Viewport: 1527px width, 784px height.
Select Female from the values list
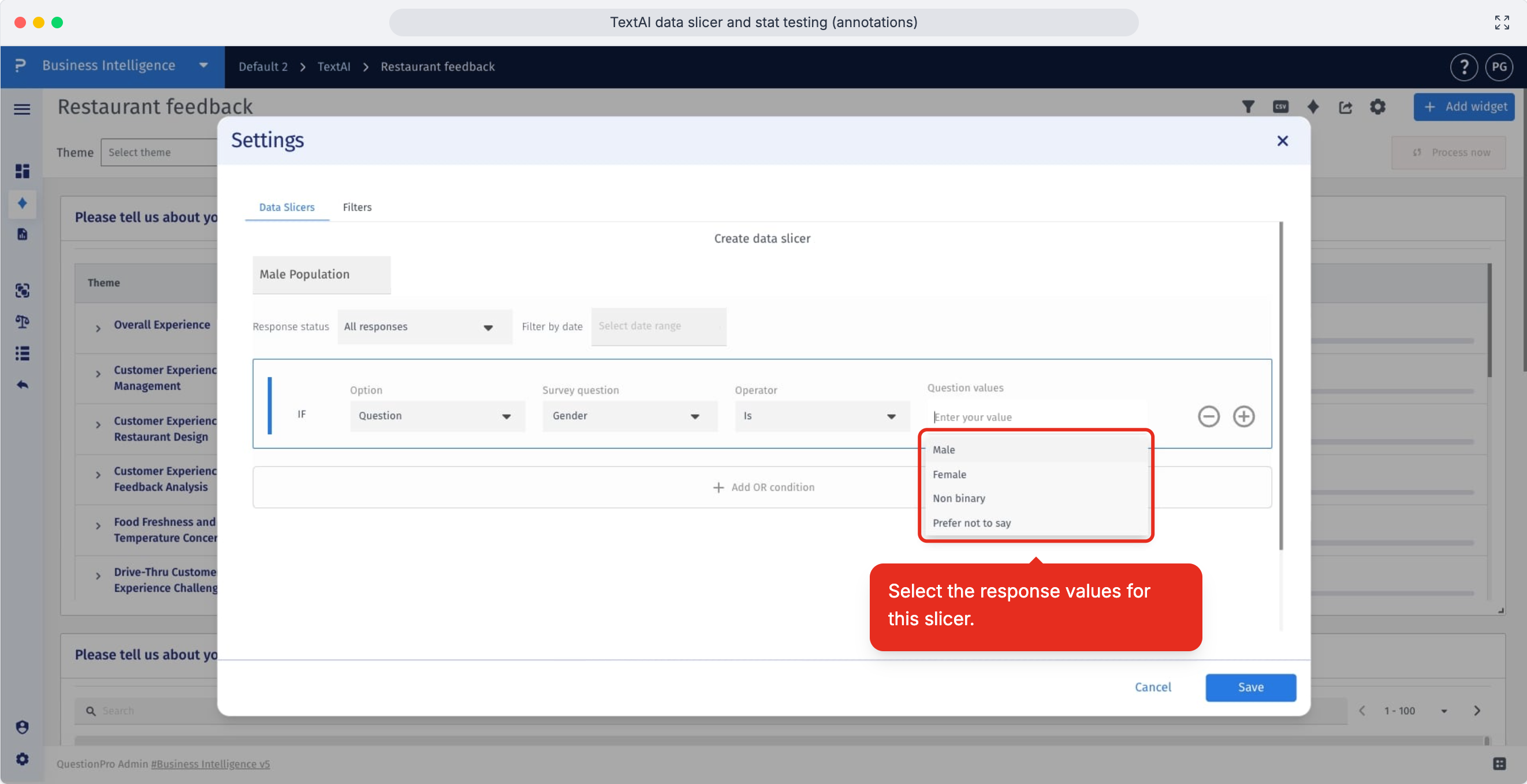pyautogui.click(x=1036, y=474)
